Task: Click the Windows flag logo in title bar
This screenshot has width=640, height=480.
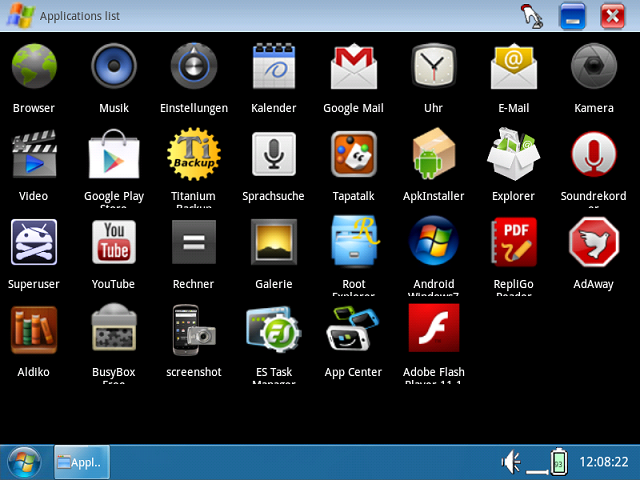Action: point(20,16)
